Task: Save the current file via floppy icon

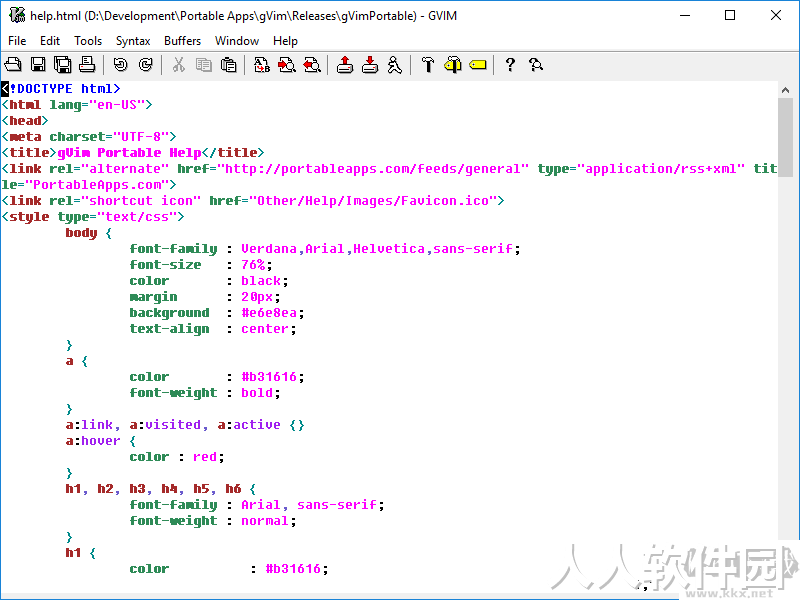Action: 38,65
